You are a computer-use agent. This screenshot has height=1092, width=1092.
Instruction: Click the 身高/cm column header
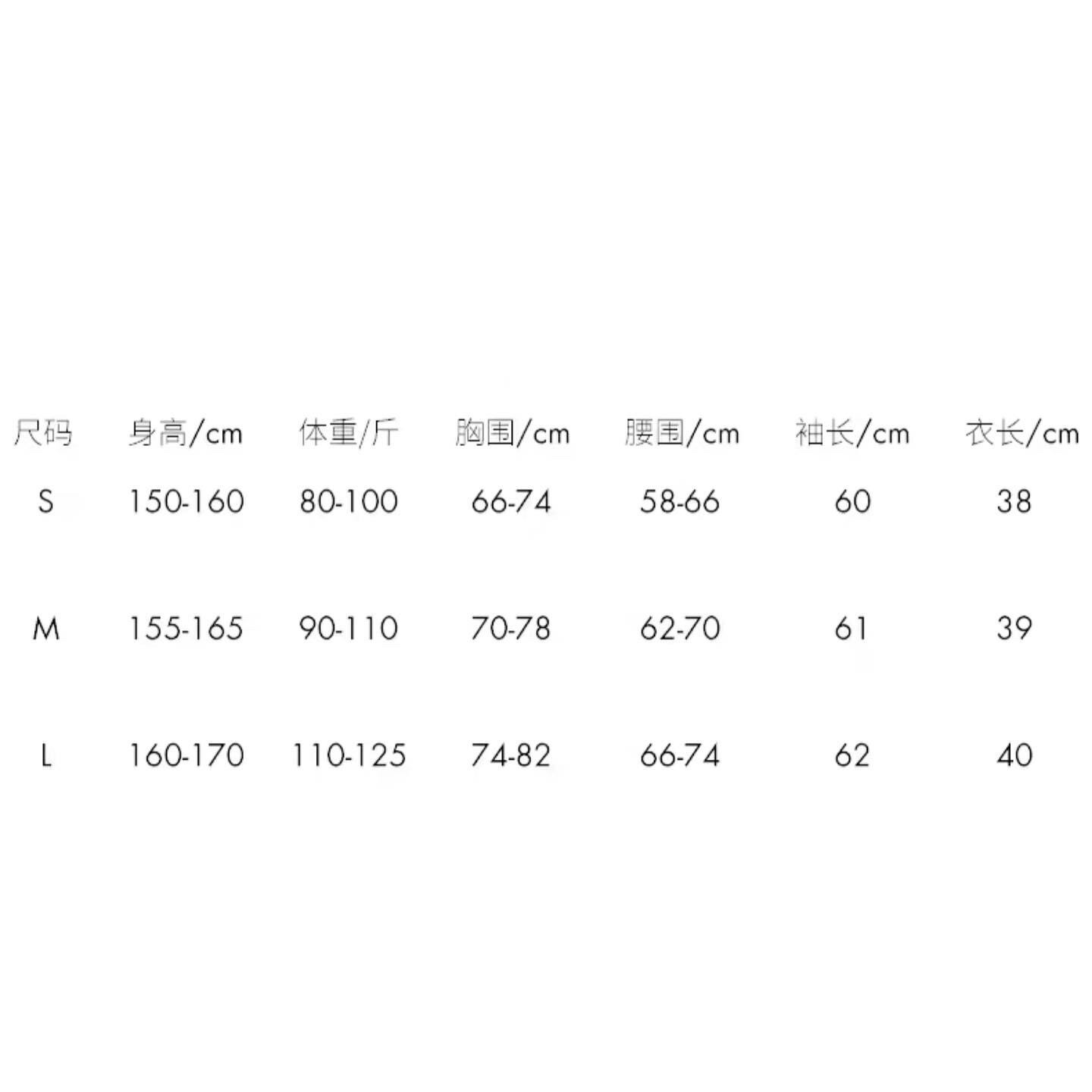[x=186, y=433]
